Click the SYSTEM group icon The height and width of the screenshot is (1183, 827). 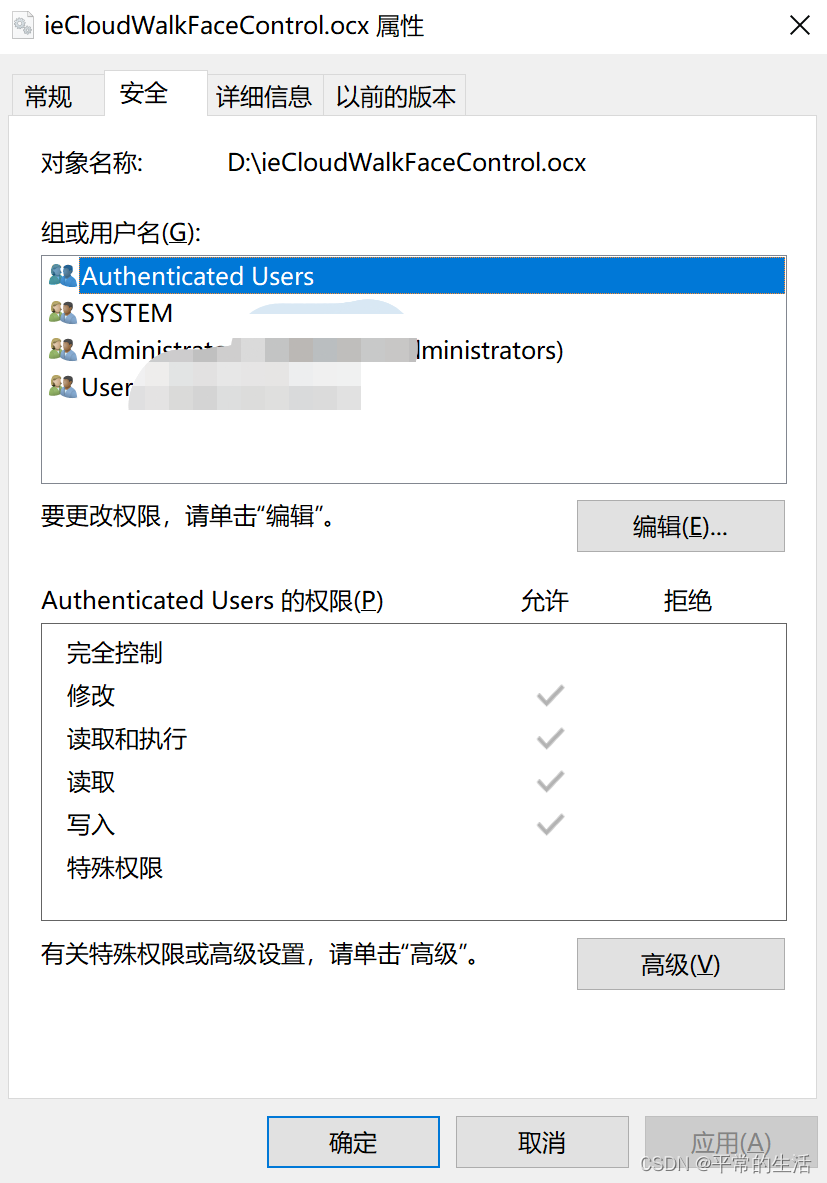coord(62,313)
